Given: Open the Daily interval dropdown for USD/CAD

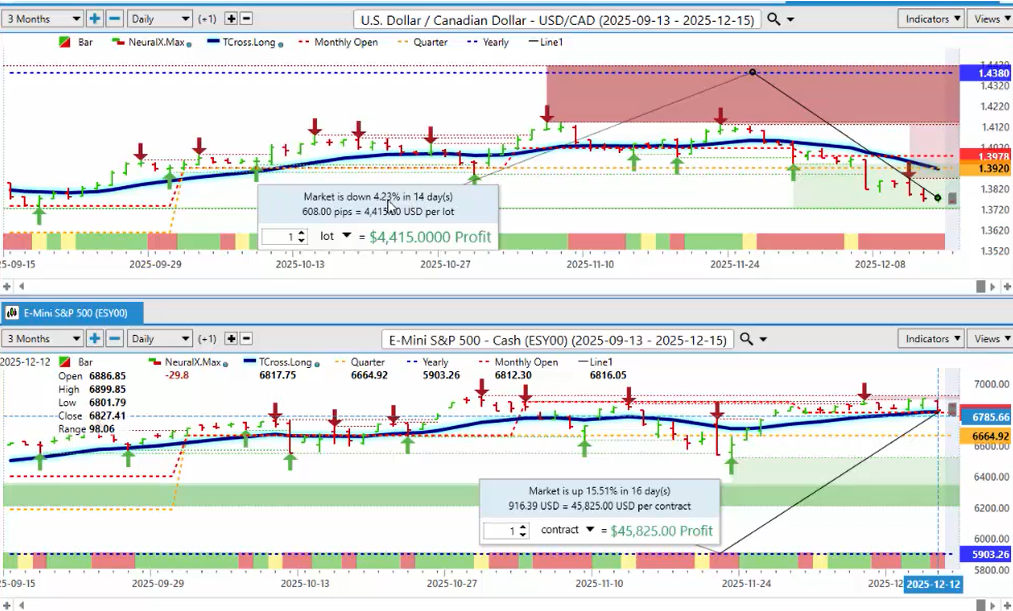Looking at the screenshot, I should click(159, 18).
